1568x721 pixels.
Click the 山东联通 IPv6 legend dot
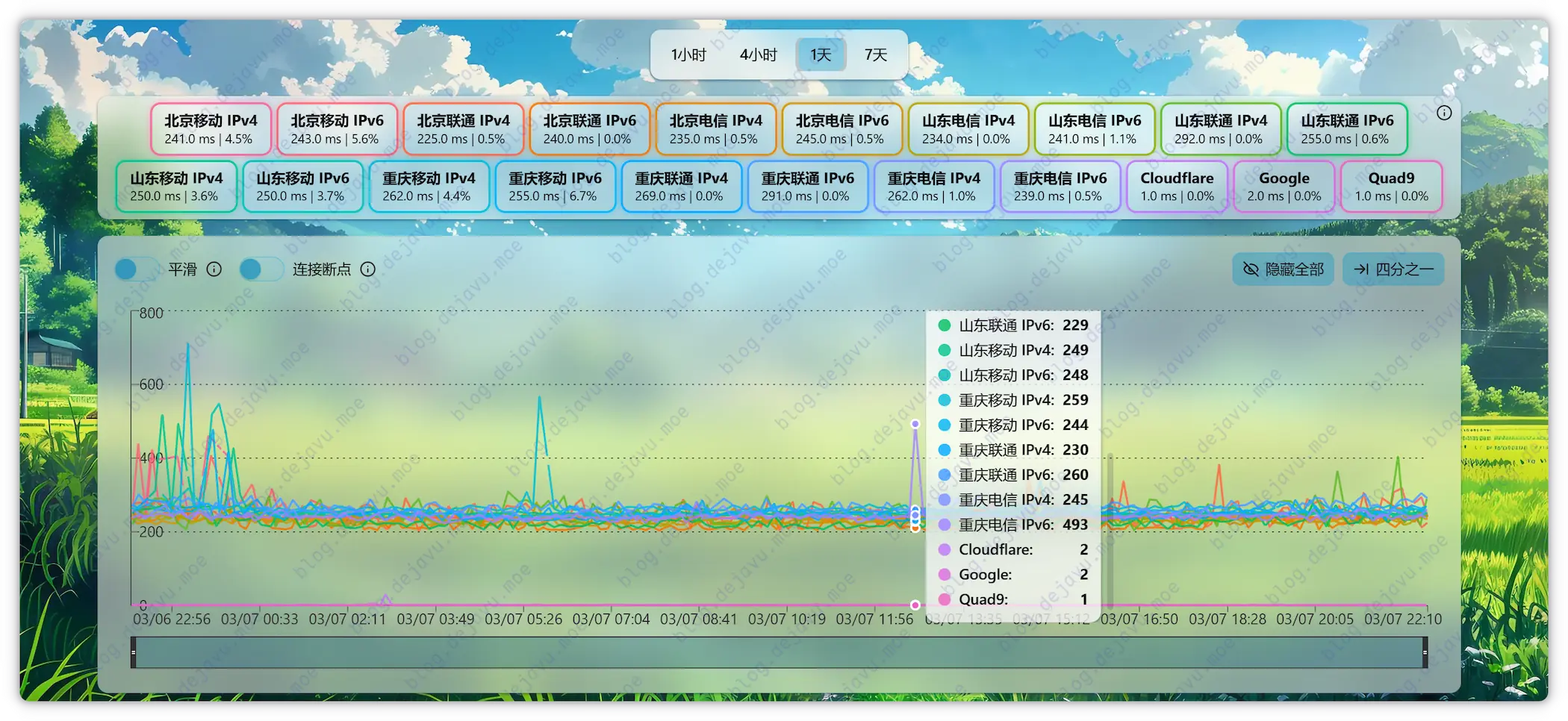[944, 325]
